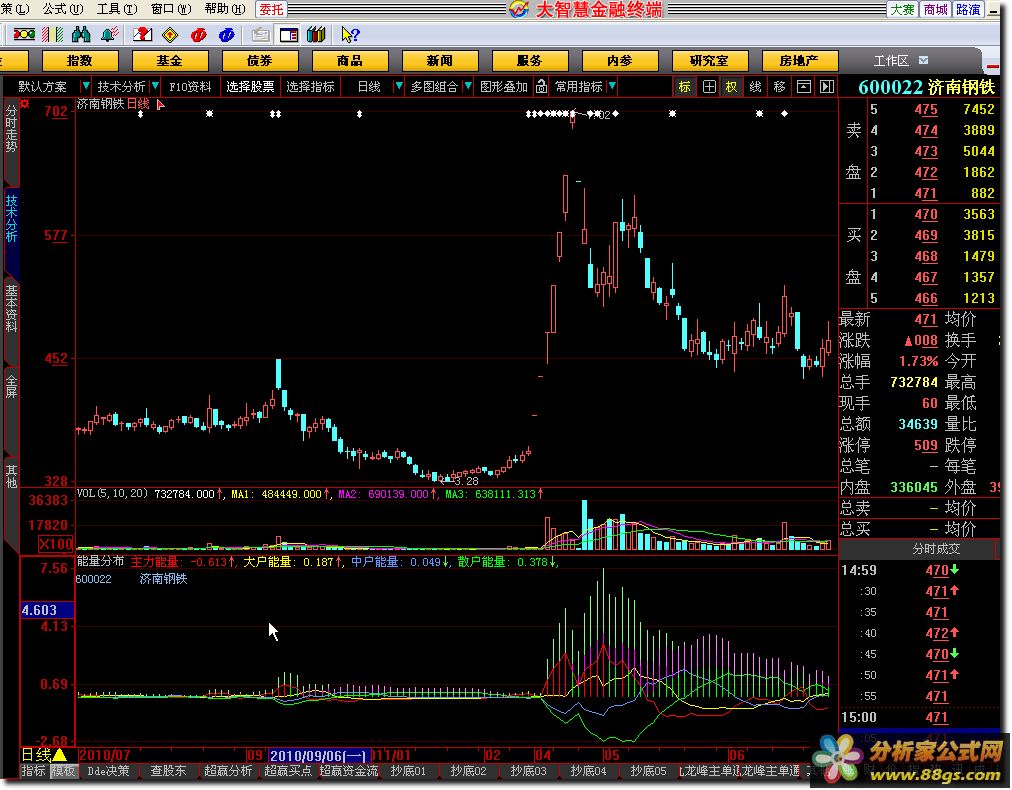
Task: Select the 超赢分析 bottom tab
Action: pyautogui.click(x=228, y=771)
